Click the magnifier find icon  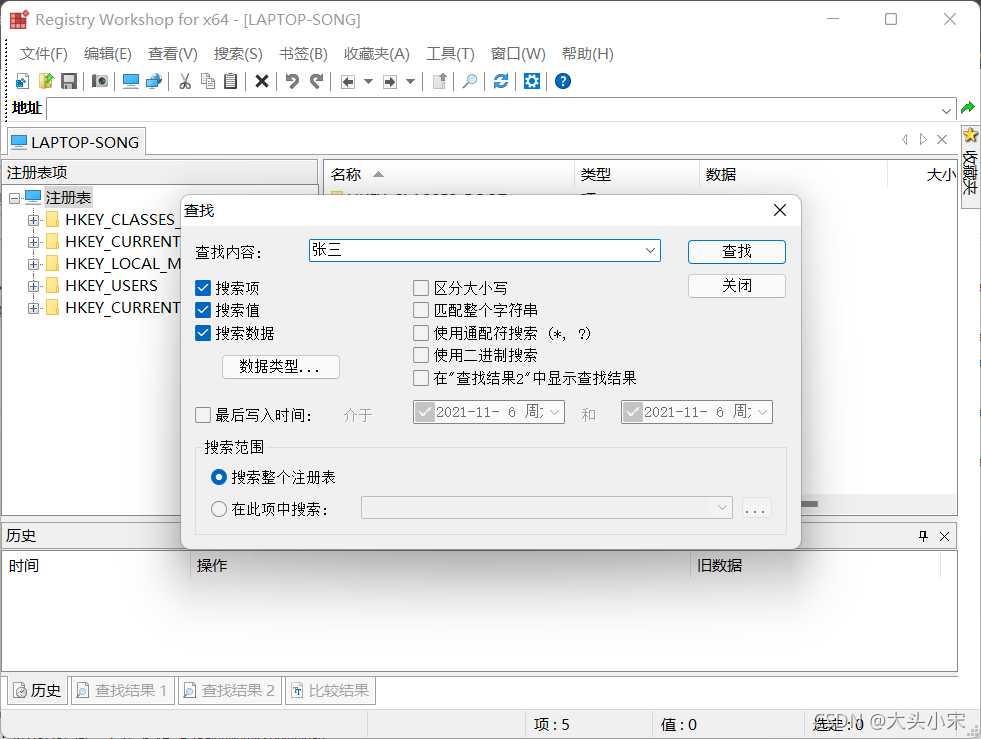[469, 81]
